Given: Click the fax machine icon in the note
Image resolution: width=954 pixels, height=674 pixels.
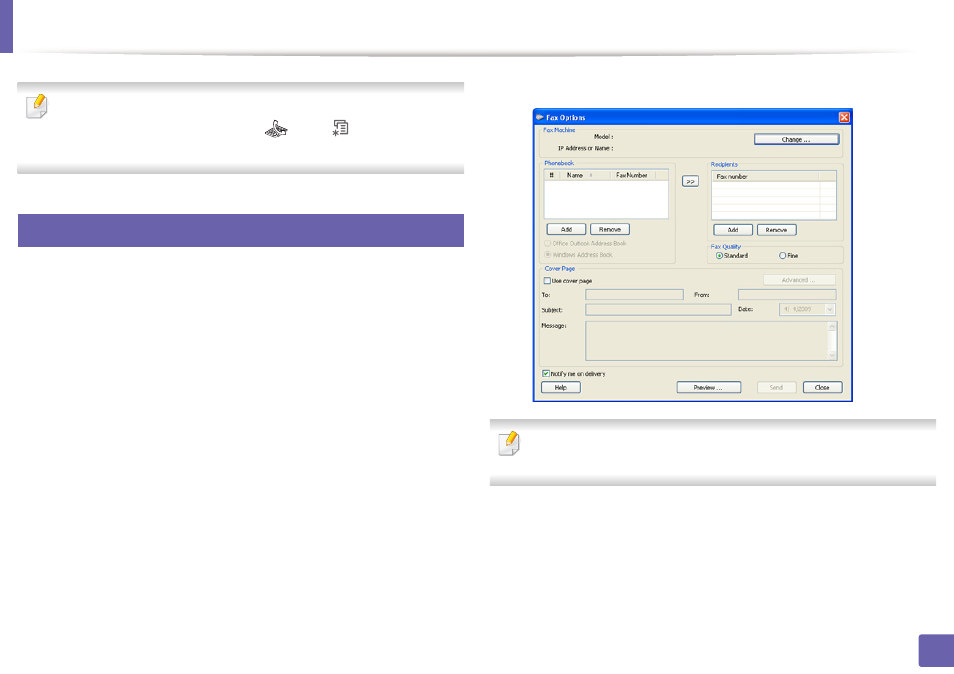Looking at the screenshot, I should 276,128.
